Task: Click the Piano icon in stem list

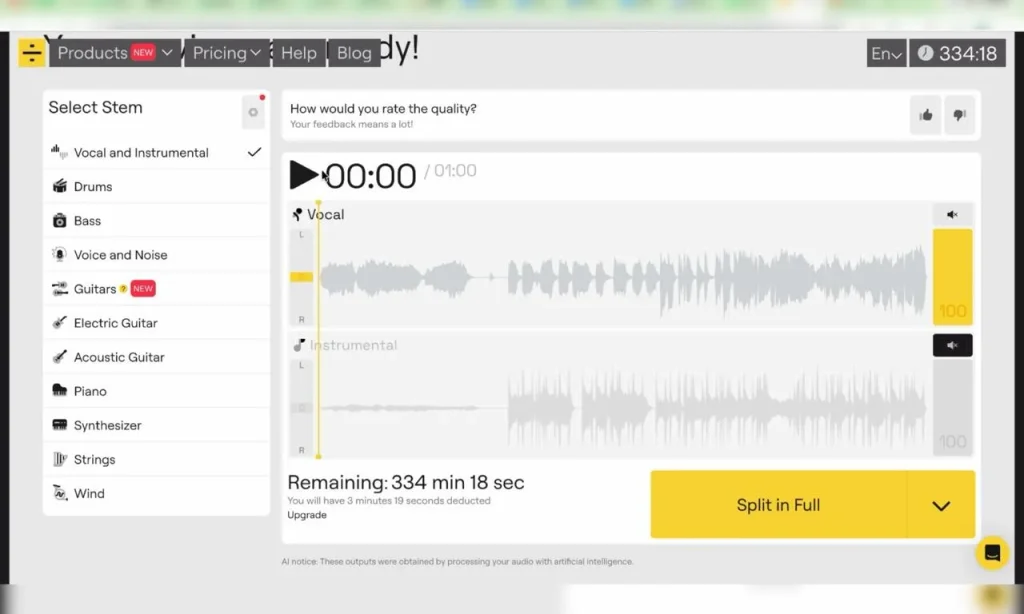Action: pyautogui.click(x=59, y=391)
